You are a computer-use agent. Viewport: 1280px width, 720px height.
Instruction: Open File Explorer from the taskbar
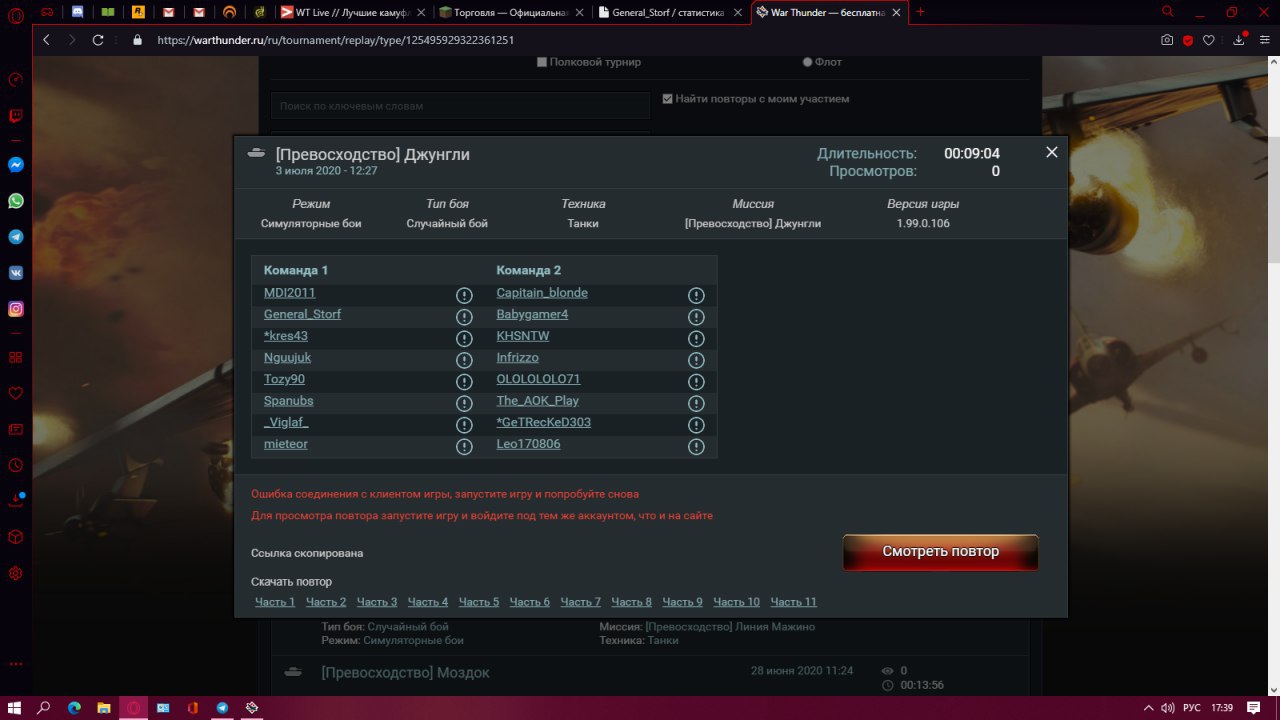tap(103, 708)
